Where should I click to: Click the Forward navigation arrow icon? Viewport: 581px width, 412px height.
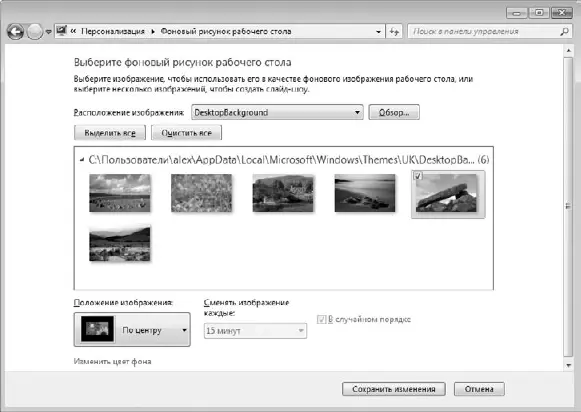pyautogui.click(x=35, y=32)
